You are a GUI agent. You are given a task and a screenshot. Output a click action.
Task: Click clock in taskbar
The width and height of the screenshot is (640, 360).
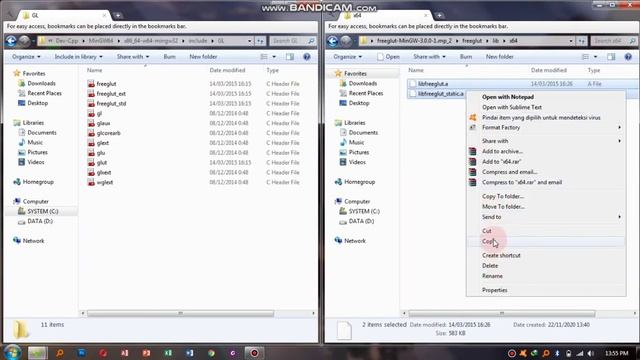tap(617, 353)
